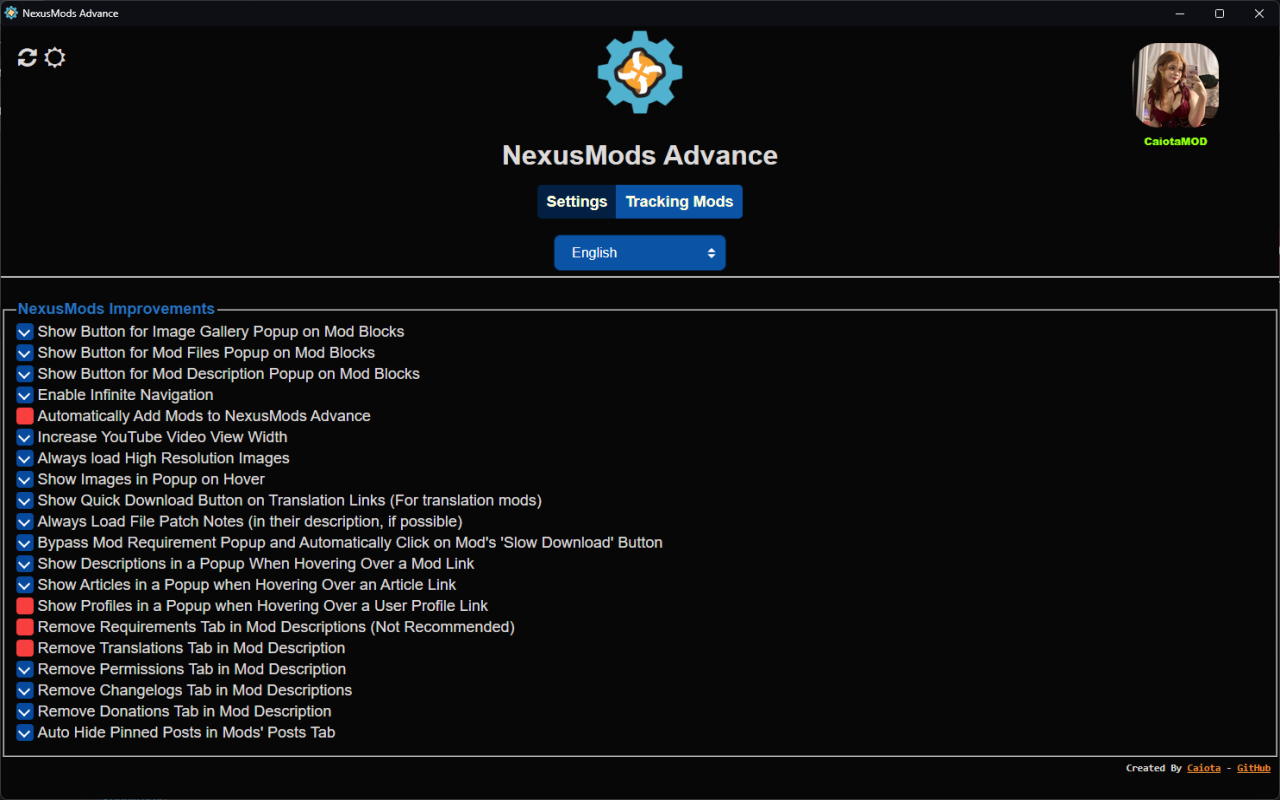Enable Remove Translations Tab checkbox
The width and height of the screenshot is (1280, 800).
pos(25,648)
